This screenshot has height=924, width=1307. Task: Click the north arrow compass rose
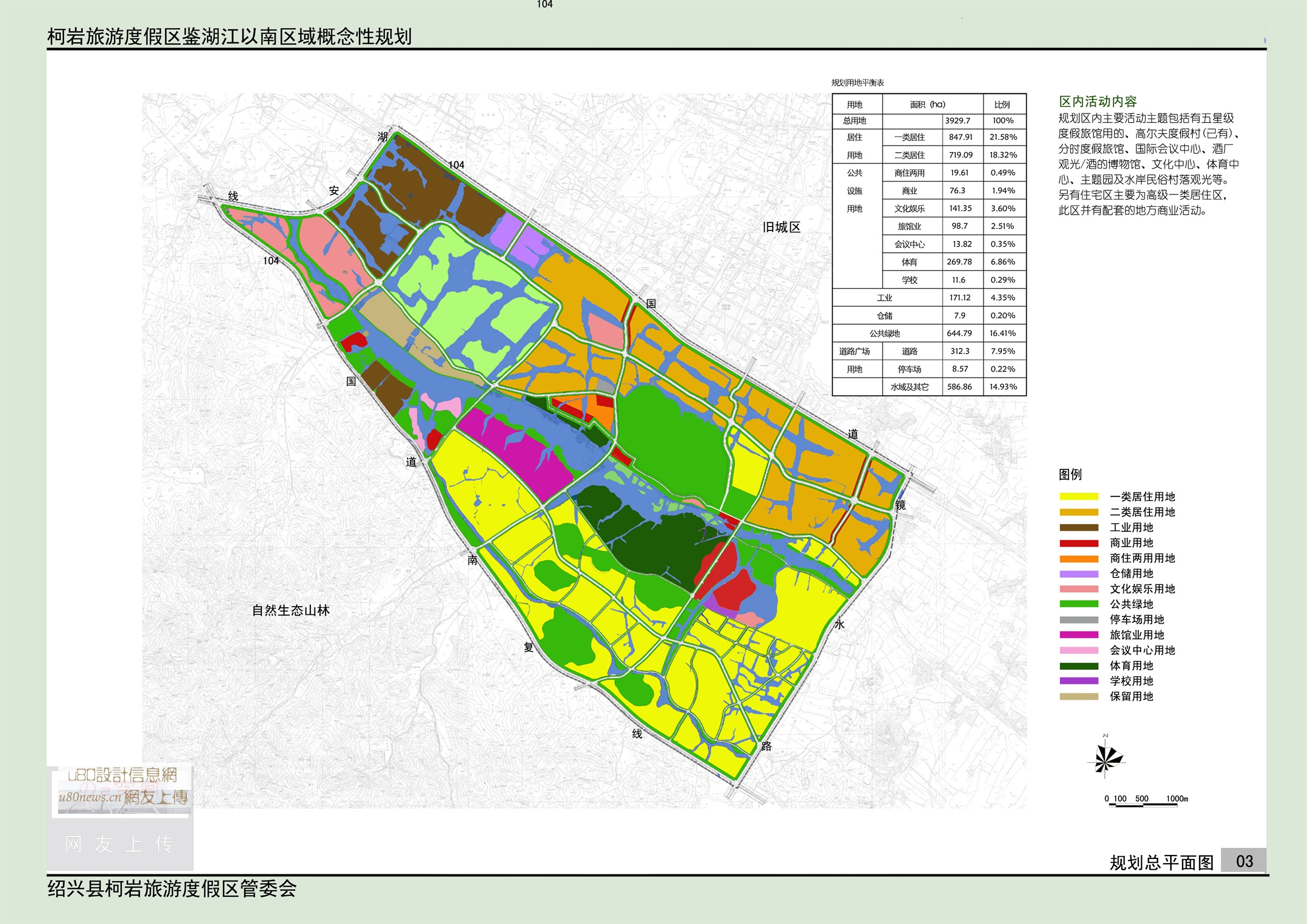[x=1106, y=757]
